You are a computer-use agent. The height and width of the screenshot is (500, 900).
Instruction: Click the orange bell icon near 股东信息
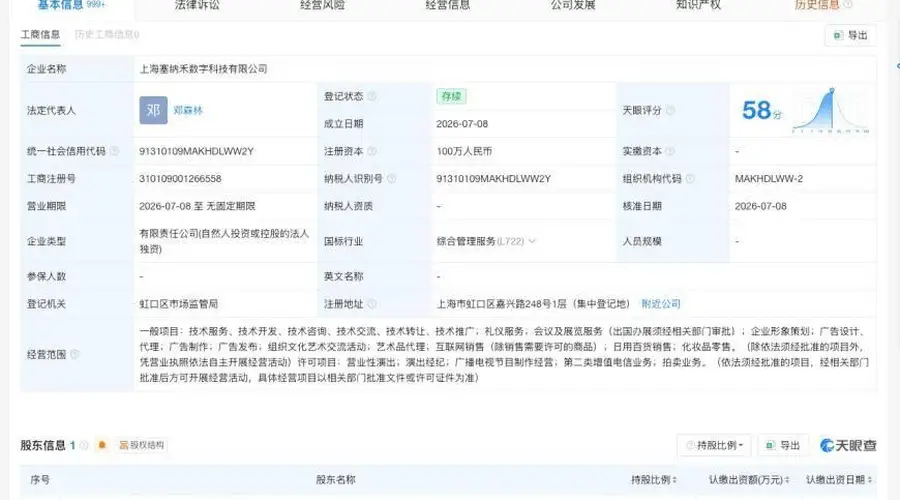(x=102, y=445)
